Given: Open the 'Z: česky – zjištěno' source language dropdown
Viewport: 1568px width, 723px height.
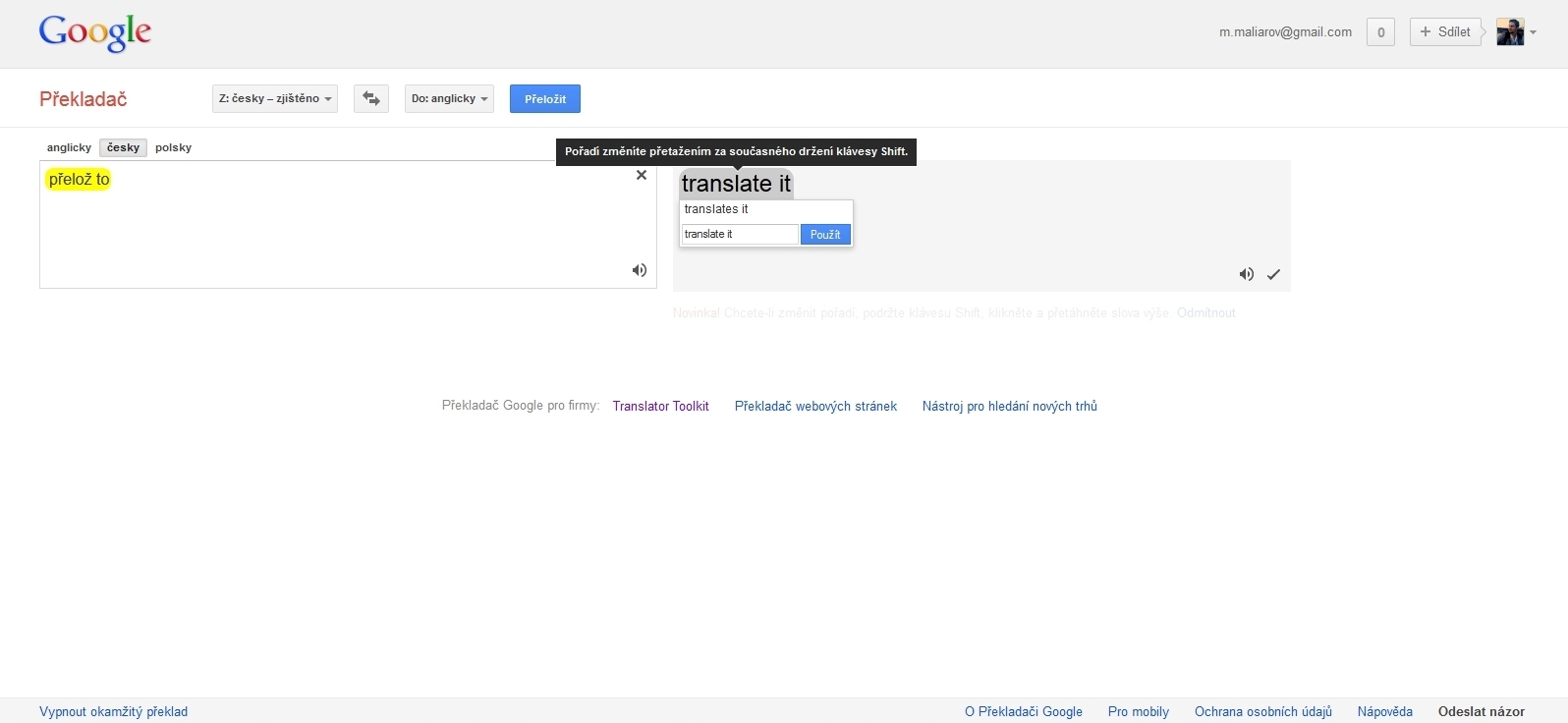Looking at the screenshot, I should [x=275, y=98].
